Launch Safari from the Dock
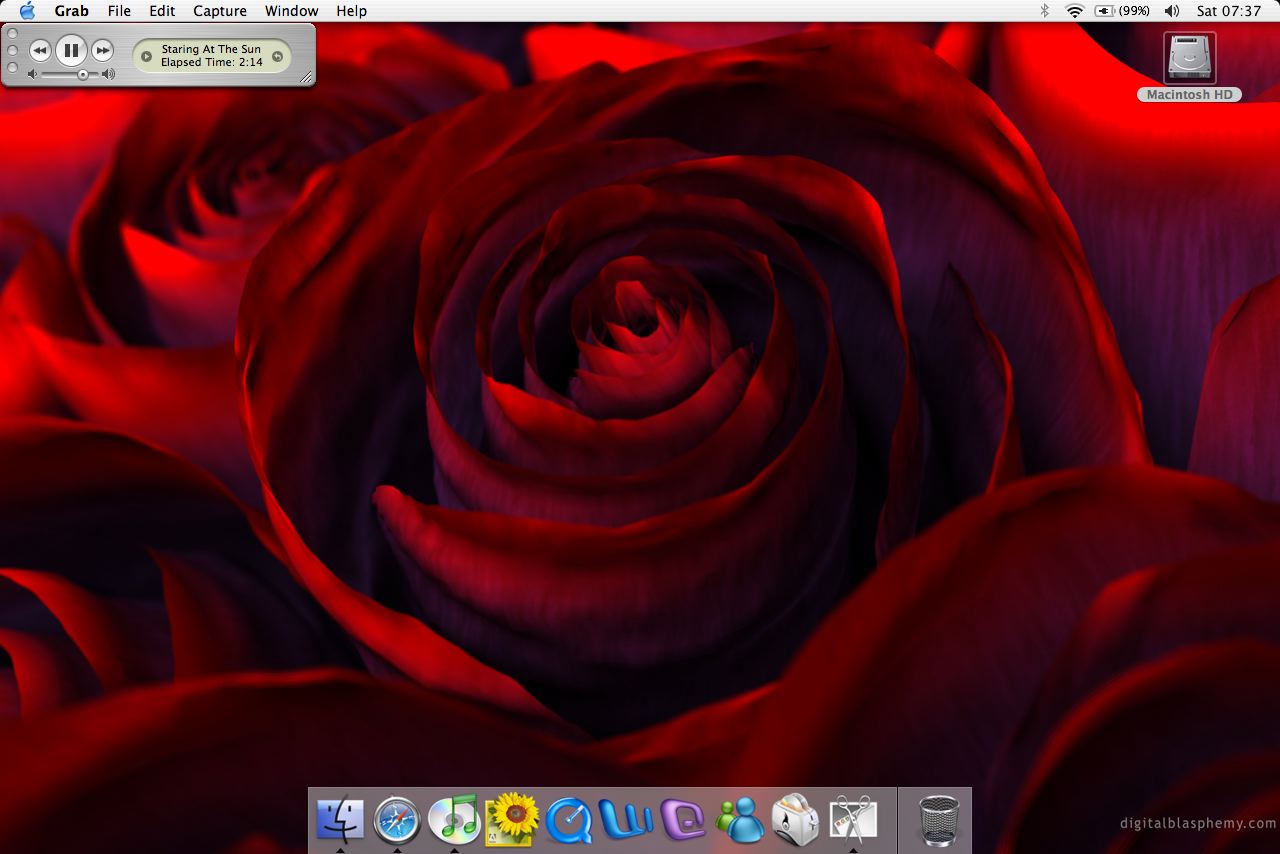The width and height of the screenshot is (1280, 854). pos(397,820)
